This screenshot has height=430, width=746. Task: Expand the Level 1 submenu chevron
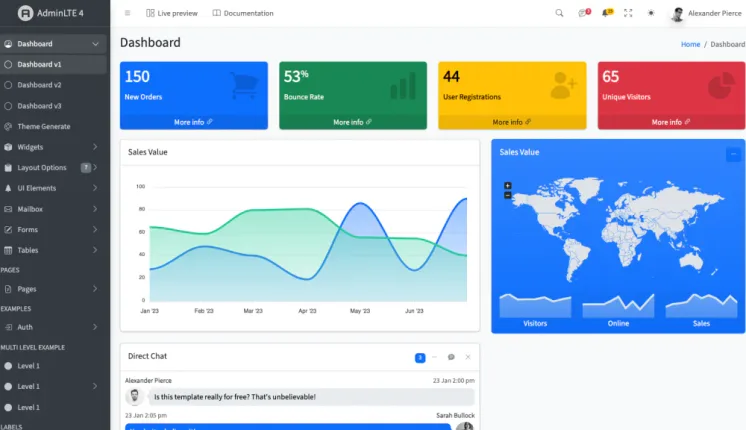point(95,386)
